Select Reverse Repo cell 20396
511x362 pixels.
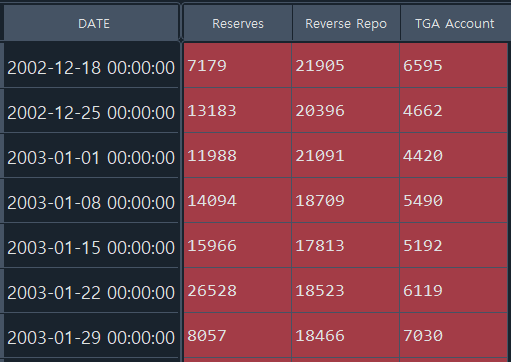coord(346,110)
